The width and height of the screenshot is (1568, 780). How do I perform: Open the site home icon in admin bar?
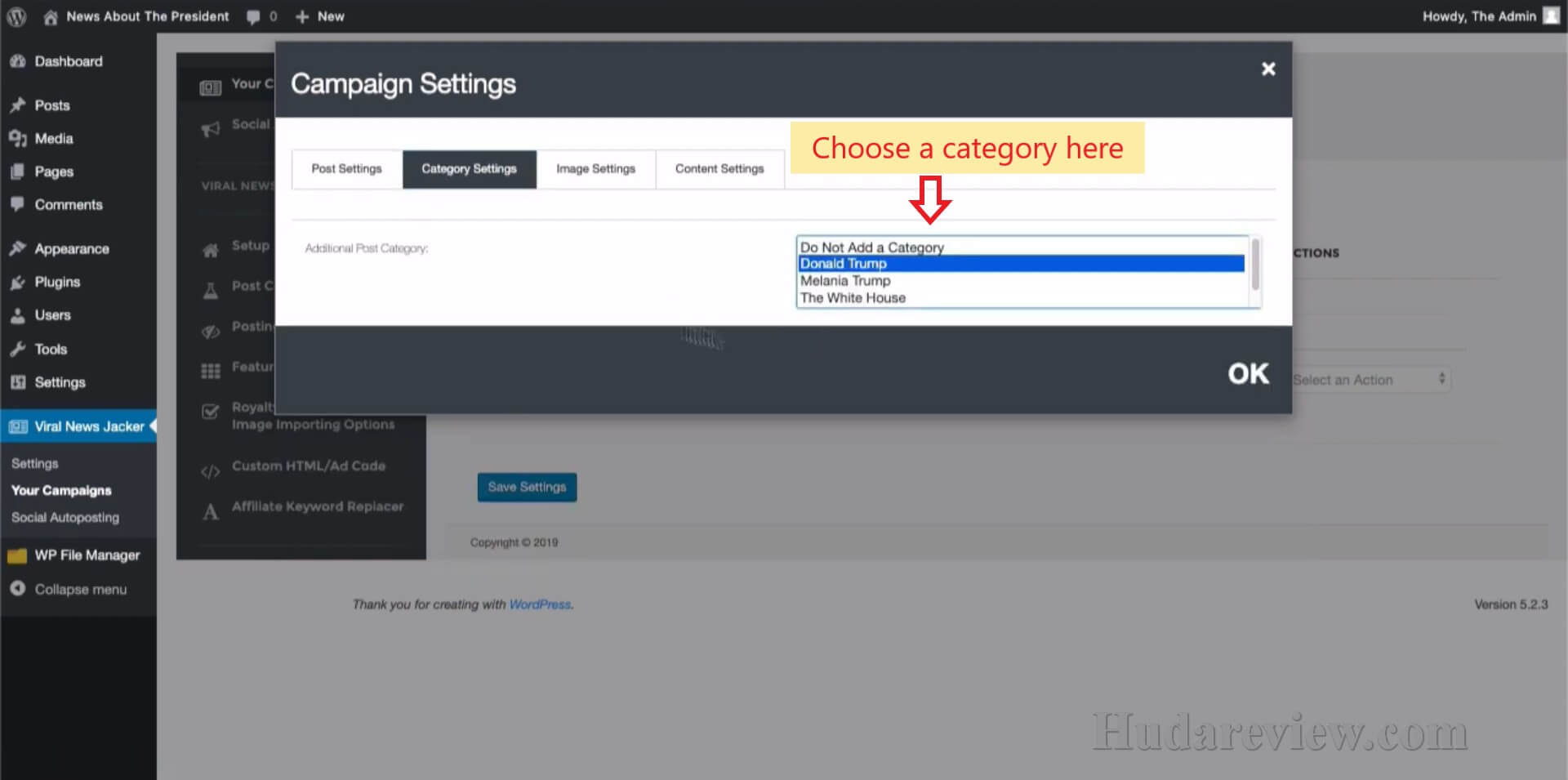51,16
